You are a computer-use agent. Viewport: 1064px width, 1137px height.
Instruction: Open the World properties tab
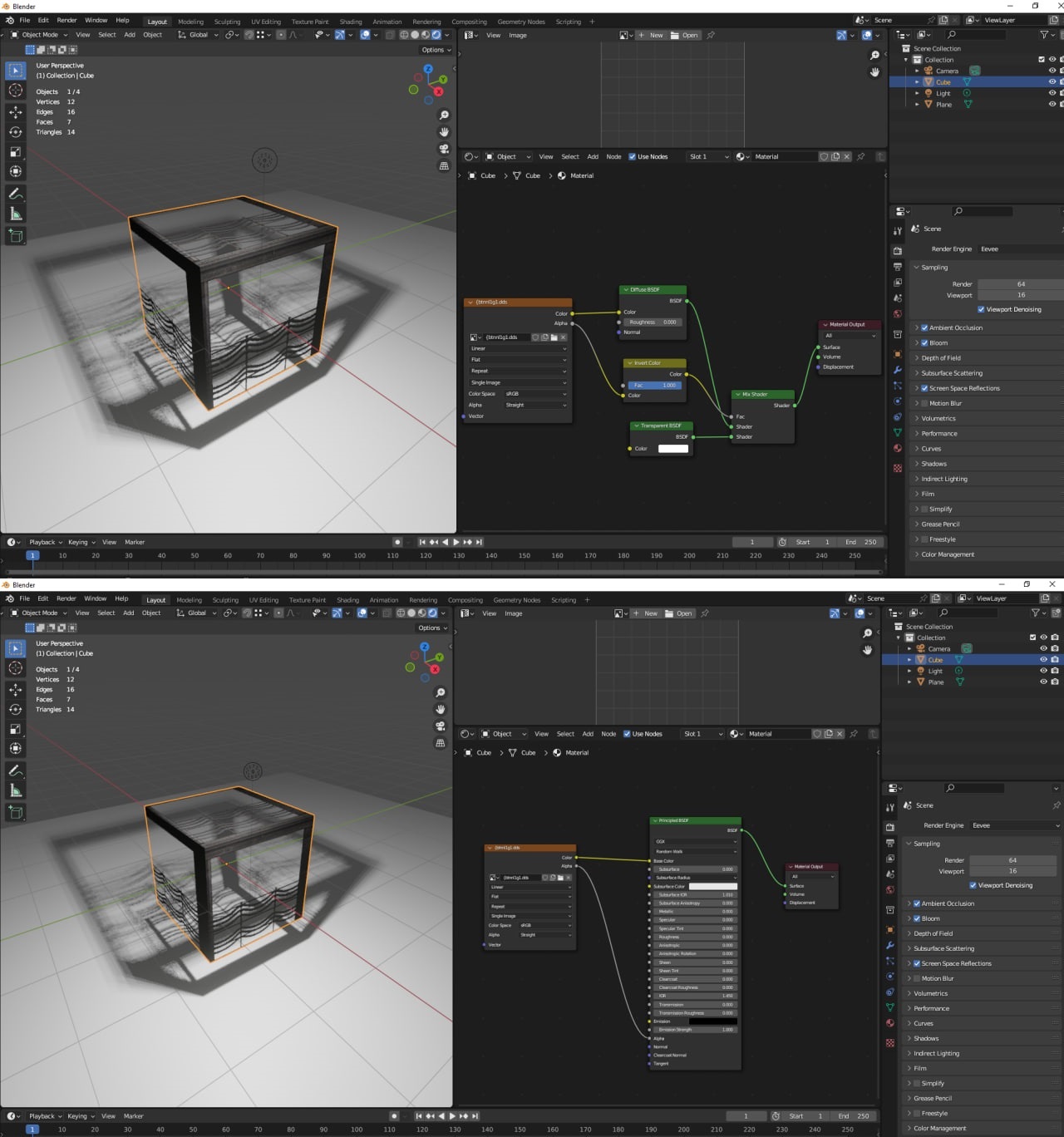tap(899, 312)
